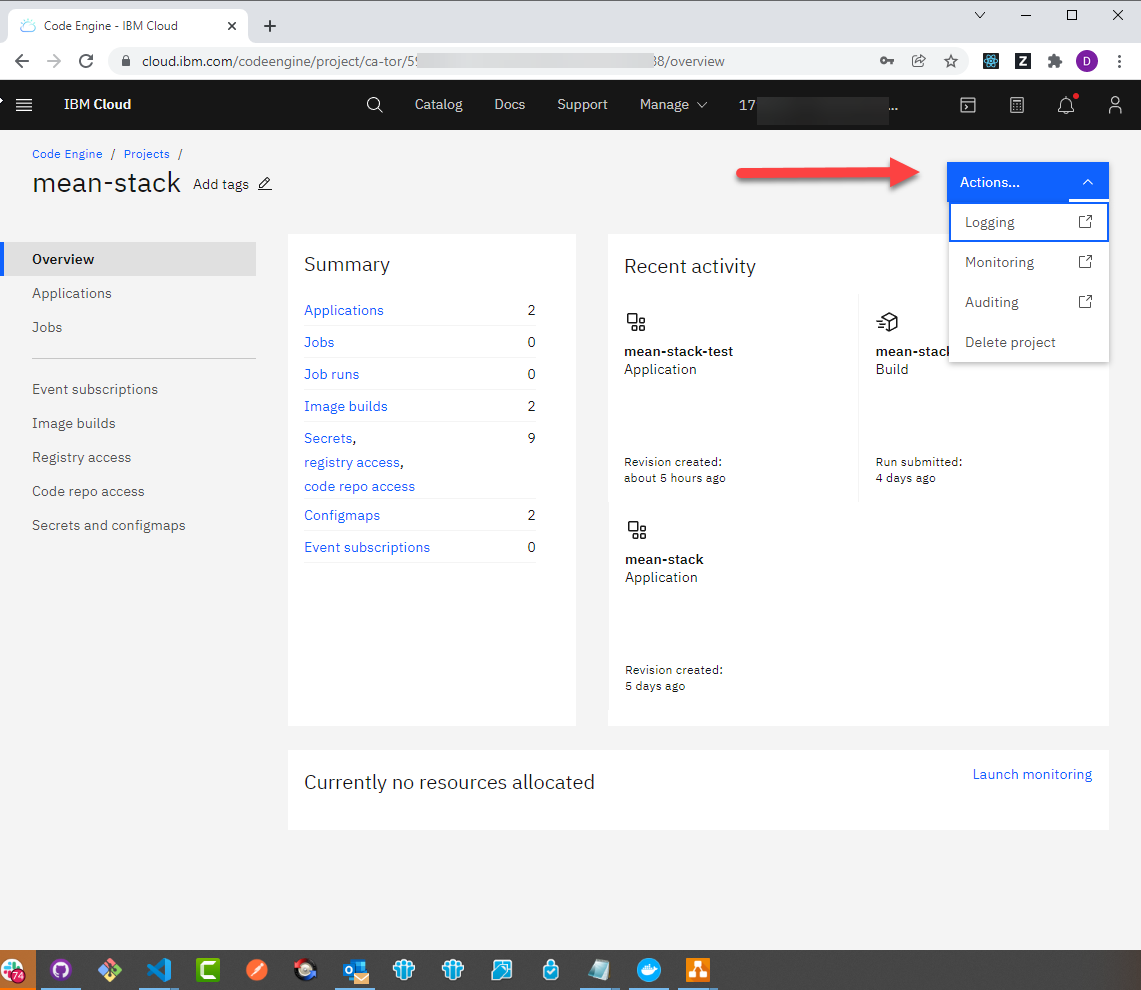Click the Code Engine breadcrumb link

pos(67,154)
